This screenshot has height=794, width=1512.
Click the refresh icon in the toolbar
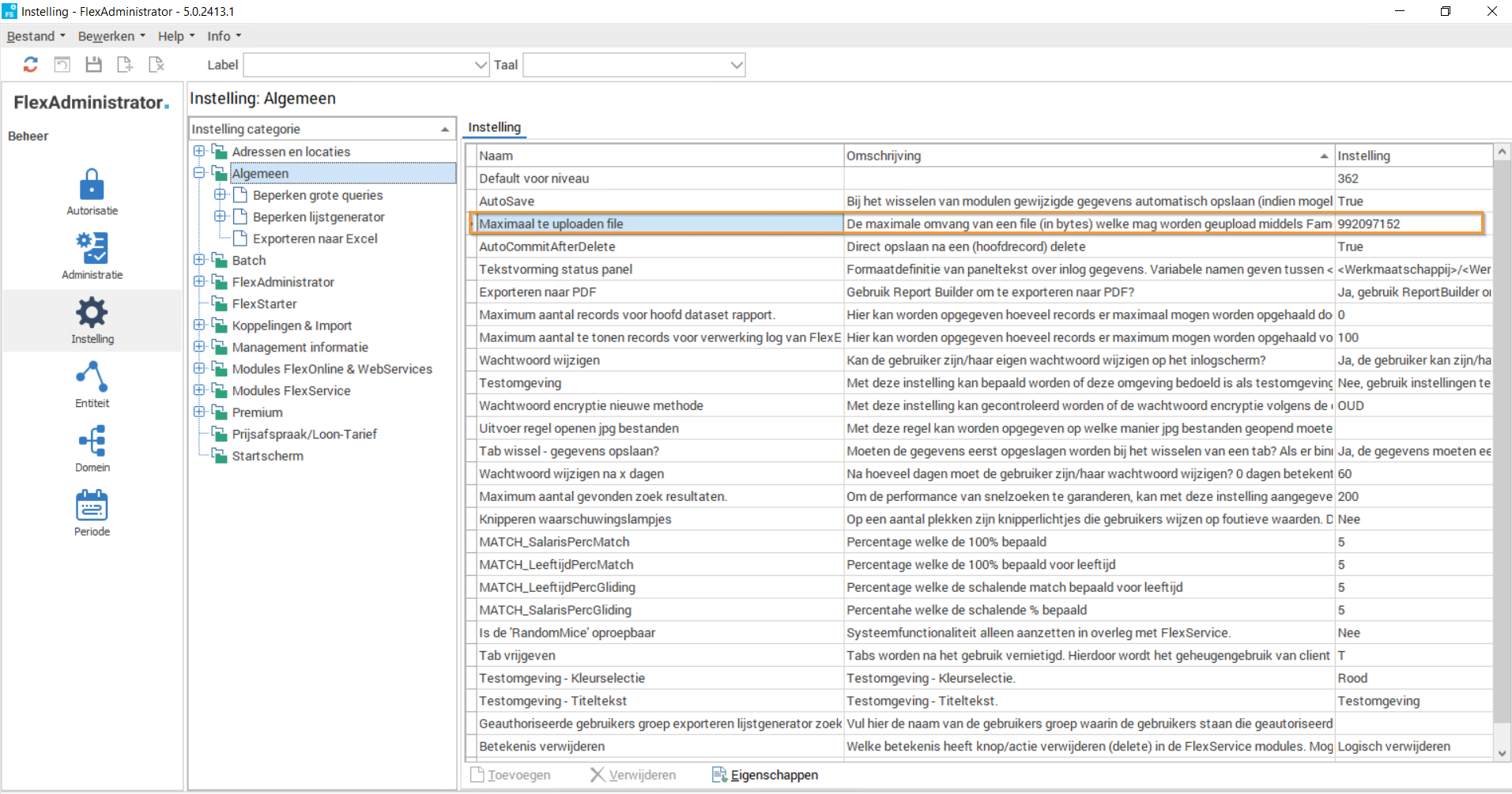[30, 65]
